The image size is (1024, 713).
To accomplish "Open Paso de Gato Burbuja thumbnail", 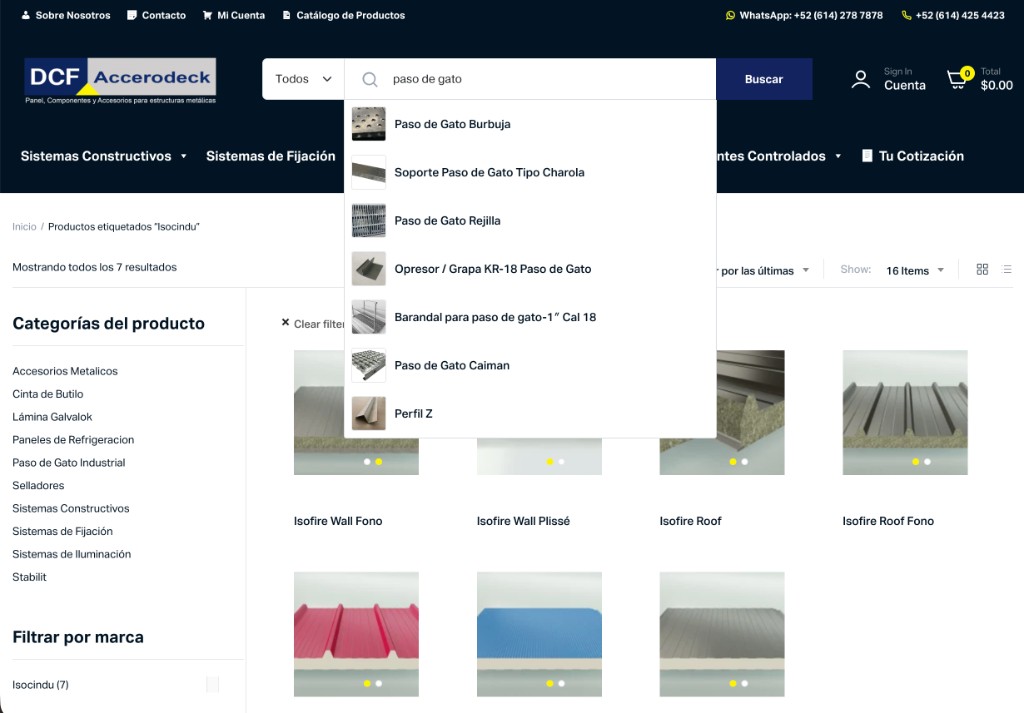I will point(368,124).
